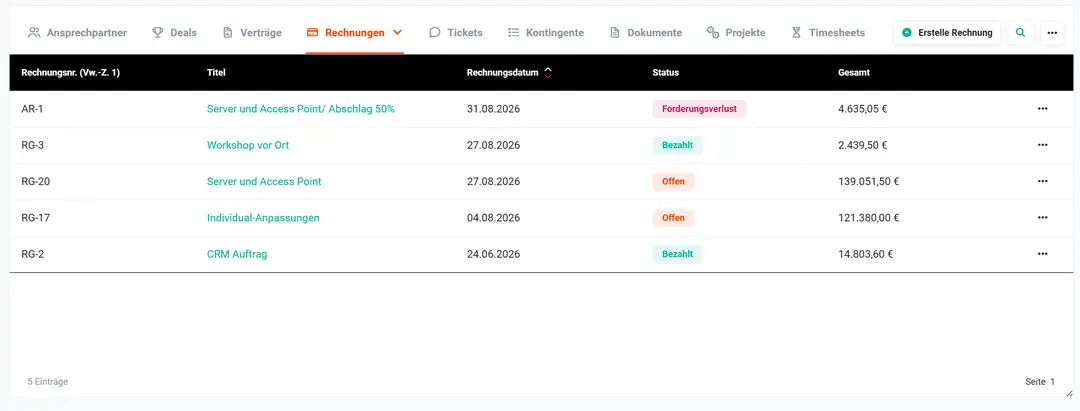Select invoice number RG-17
This screenshot has height=411, width=1080.
click(36, 218)
